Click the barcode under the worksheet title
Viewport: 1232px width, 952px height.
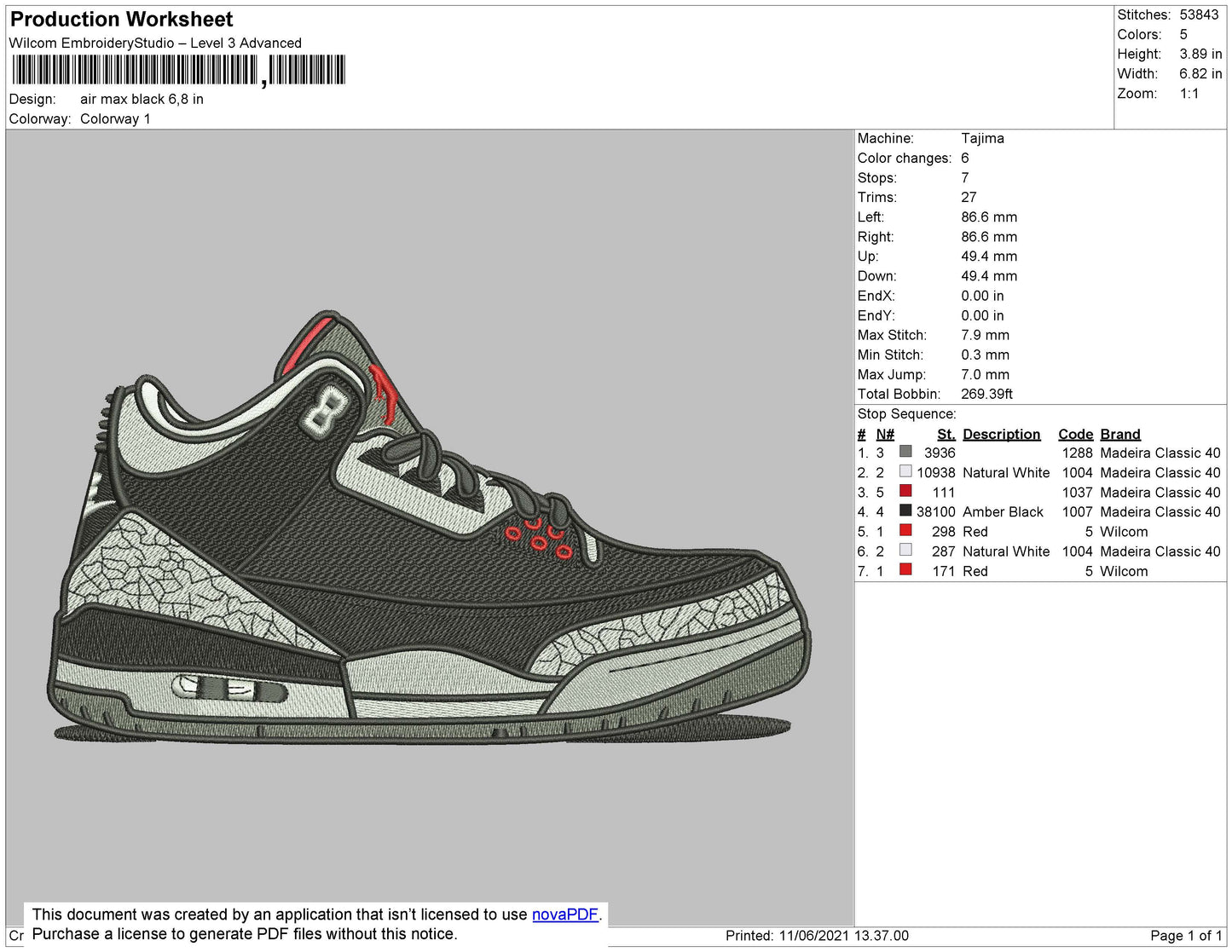coord(178,70)
